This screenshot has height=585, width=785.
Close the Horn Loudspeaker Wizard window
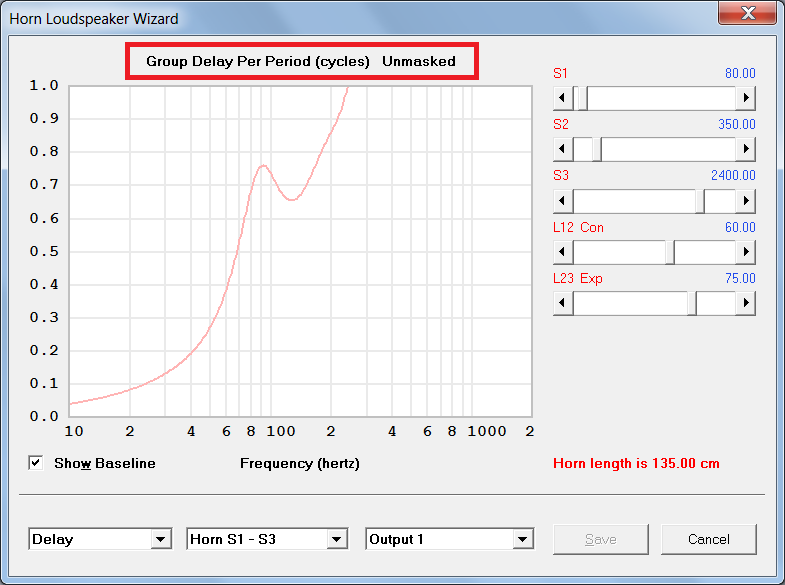tap(747, 13)
